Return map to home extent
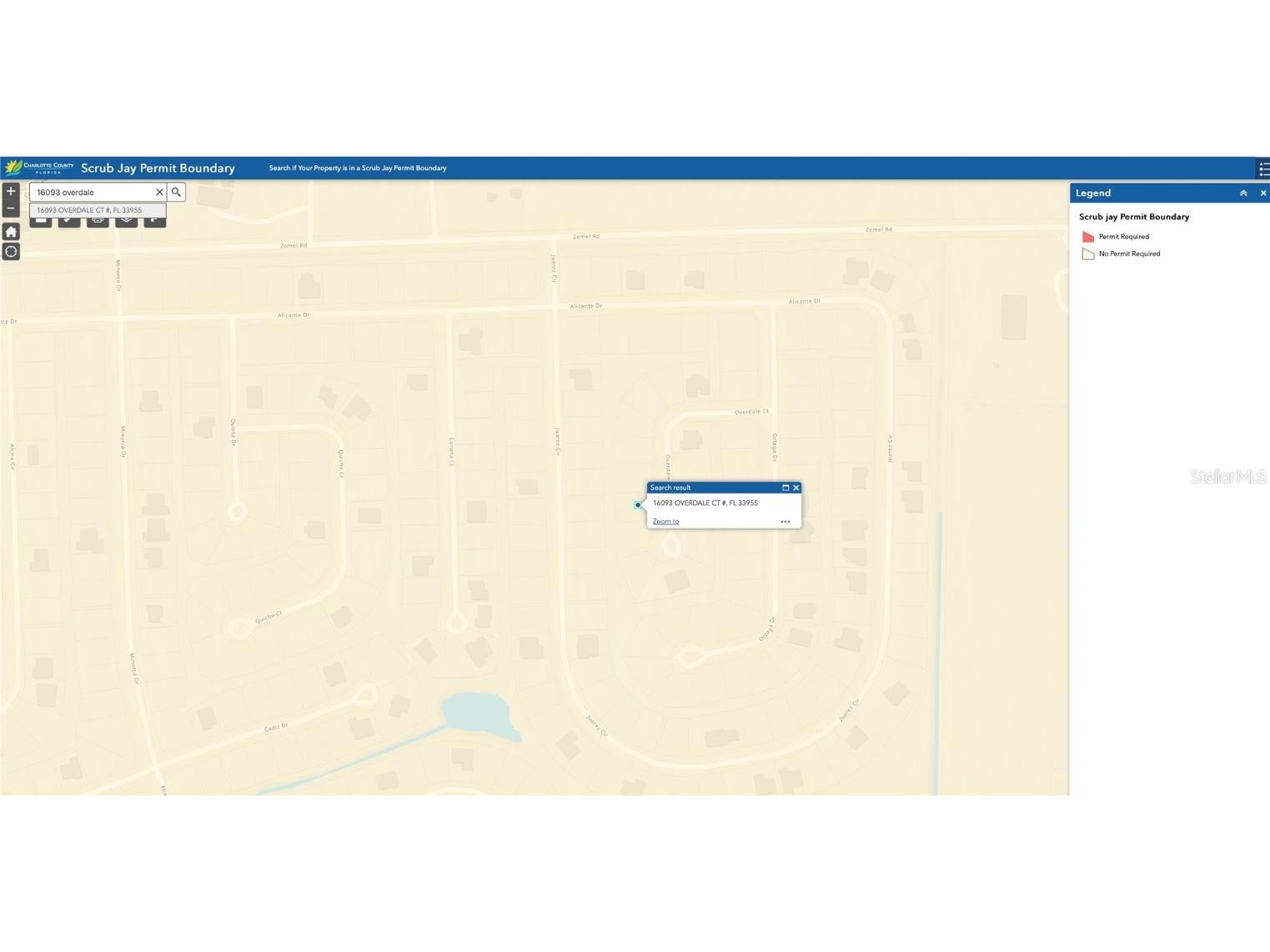 click(x=11, y=232)
